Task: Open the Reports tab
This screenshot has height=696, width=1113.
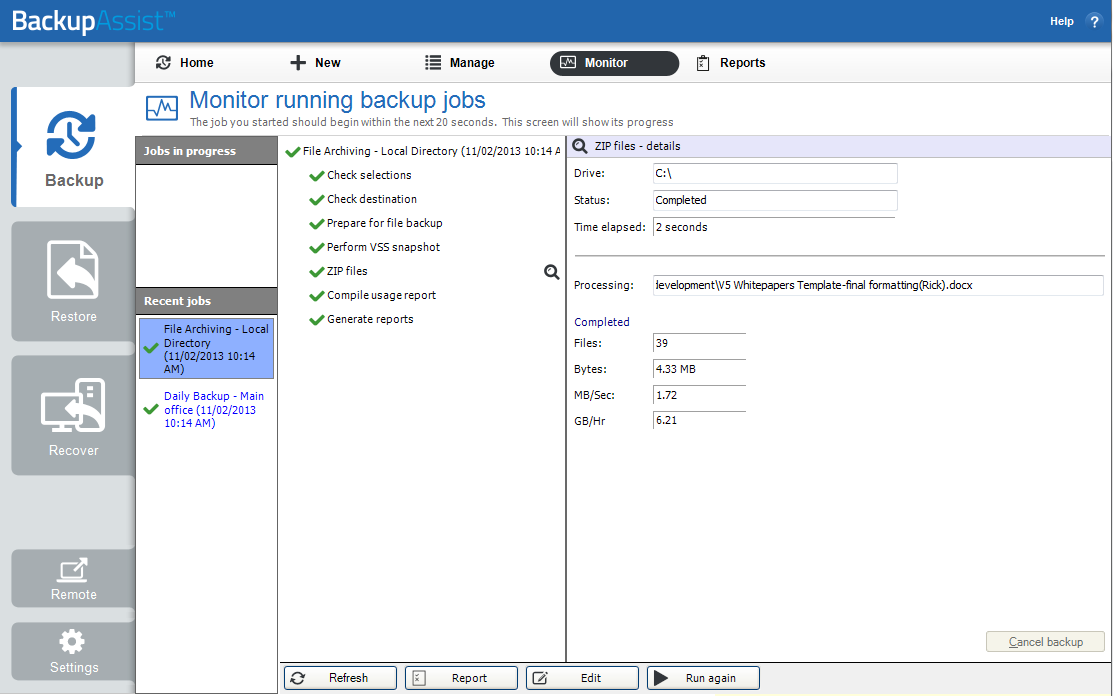Action: [730, 62]
